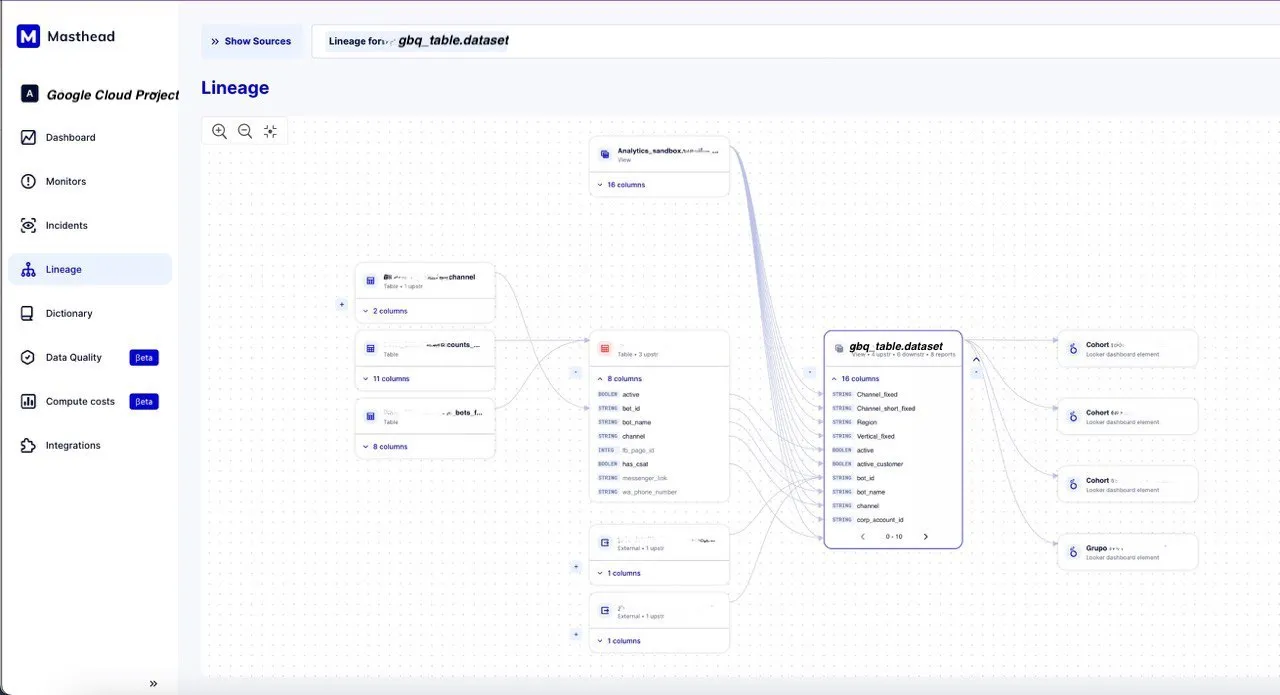
Task: Click the Dictionary book icon
Action: (x=28, y=313)
